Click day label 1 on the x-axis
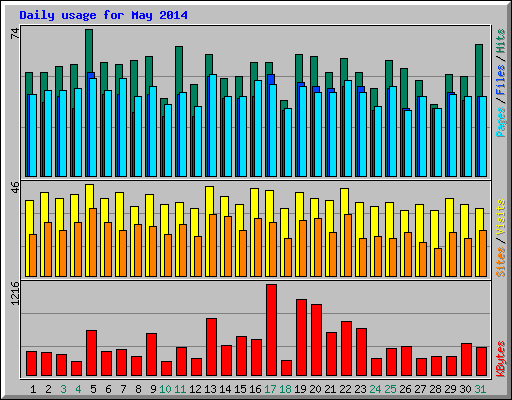This screenshot has height=400, width=512. [x=33, y=389]
